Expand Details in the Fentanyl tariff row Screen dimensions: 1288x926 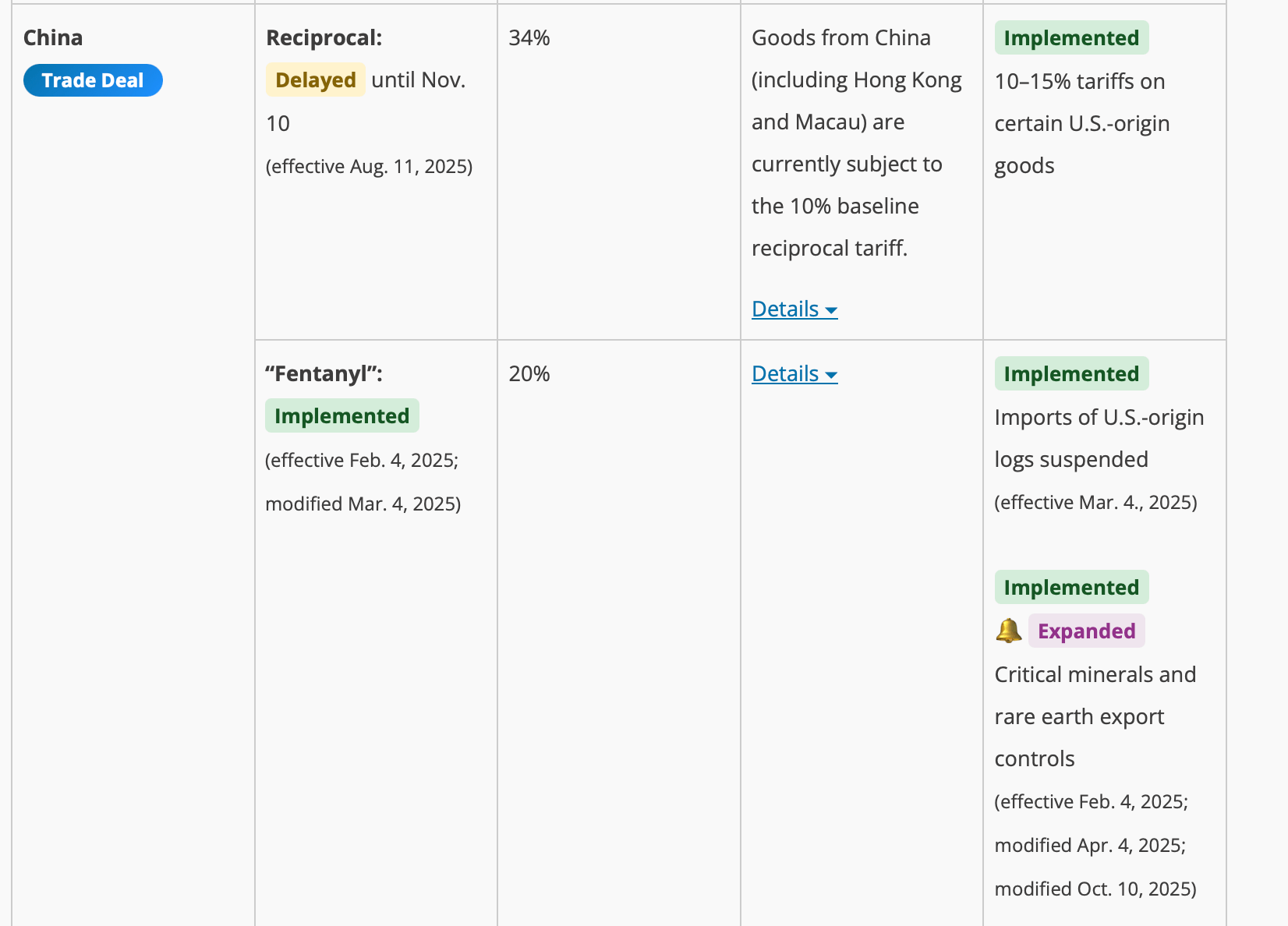tap(785, 374)
